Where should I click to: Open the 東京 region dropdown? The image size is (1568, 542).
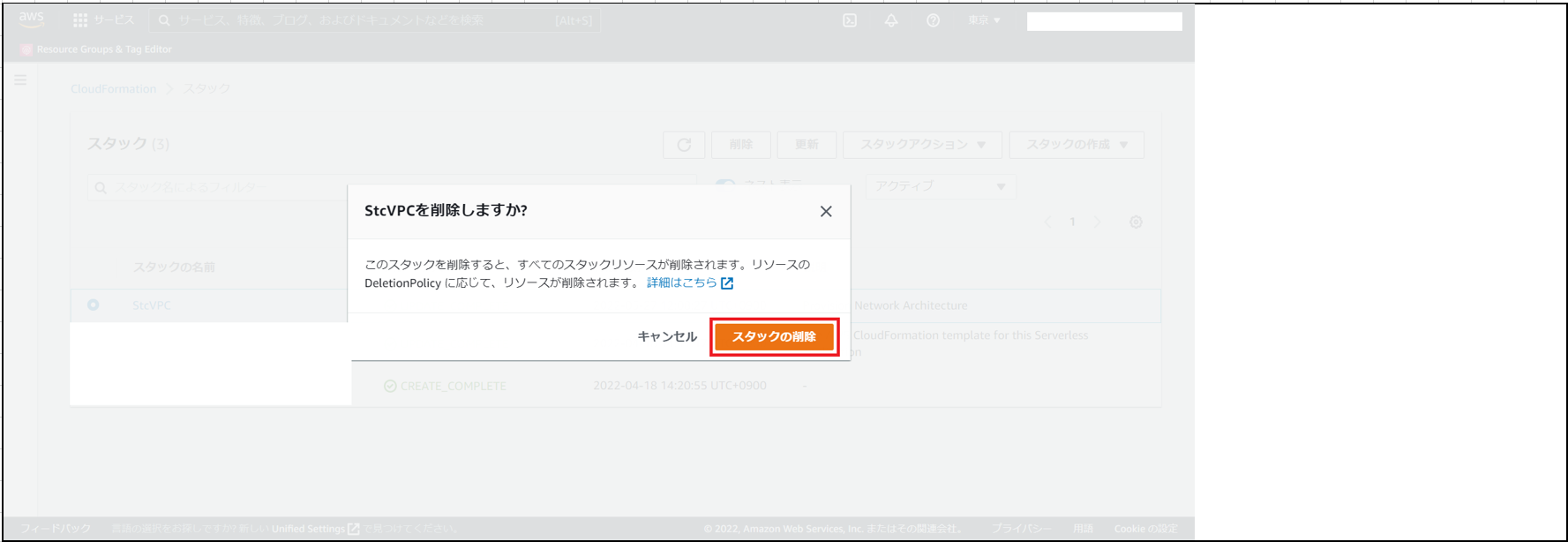click(x=984, y=20)
